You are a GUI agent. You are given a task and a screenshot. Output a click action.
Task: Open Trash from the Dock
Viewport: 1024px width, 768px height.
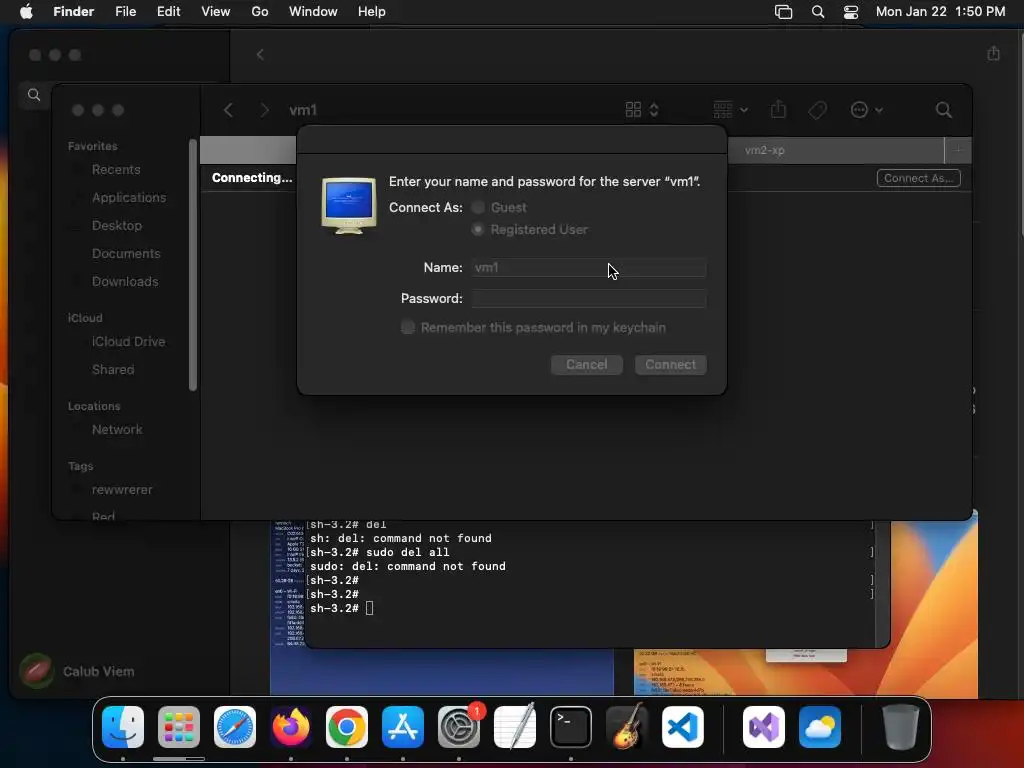(x=901, y=727)
